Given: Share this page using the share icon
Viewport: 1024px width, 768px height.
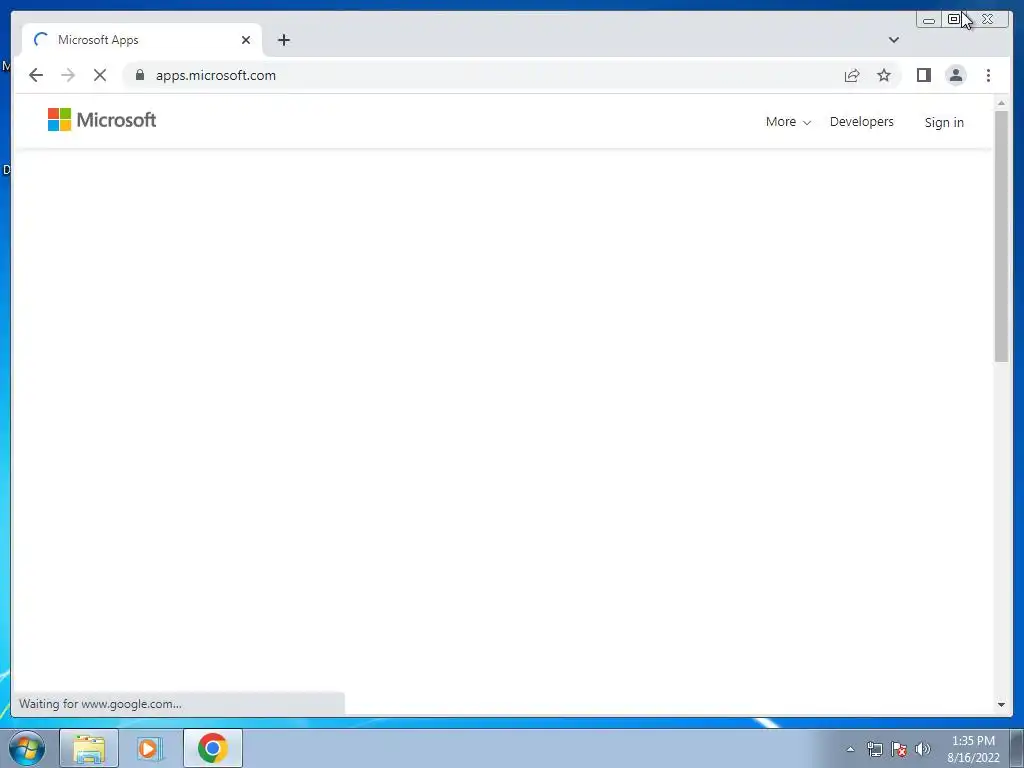Looking at the screenshot, I should [852, 75].
